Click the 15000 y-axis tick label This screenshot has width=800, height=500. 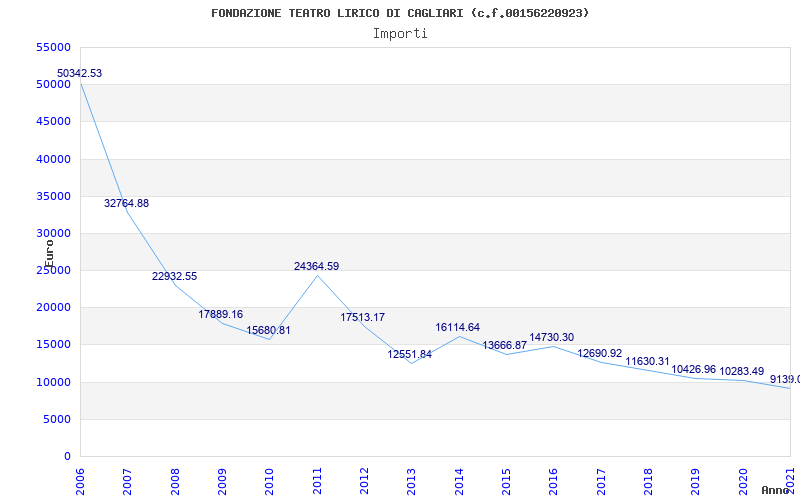coord(53,344)
